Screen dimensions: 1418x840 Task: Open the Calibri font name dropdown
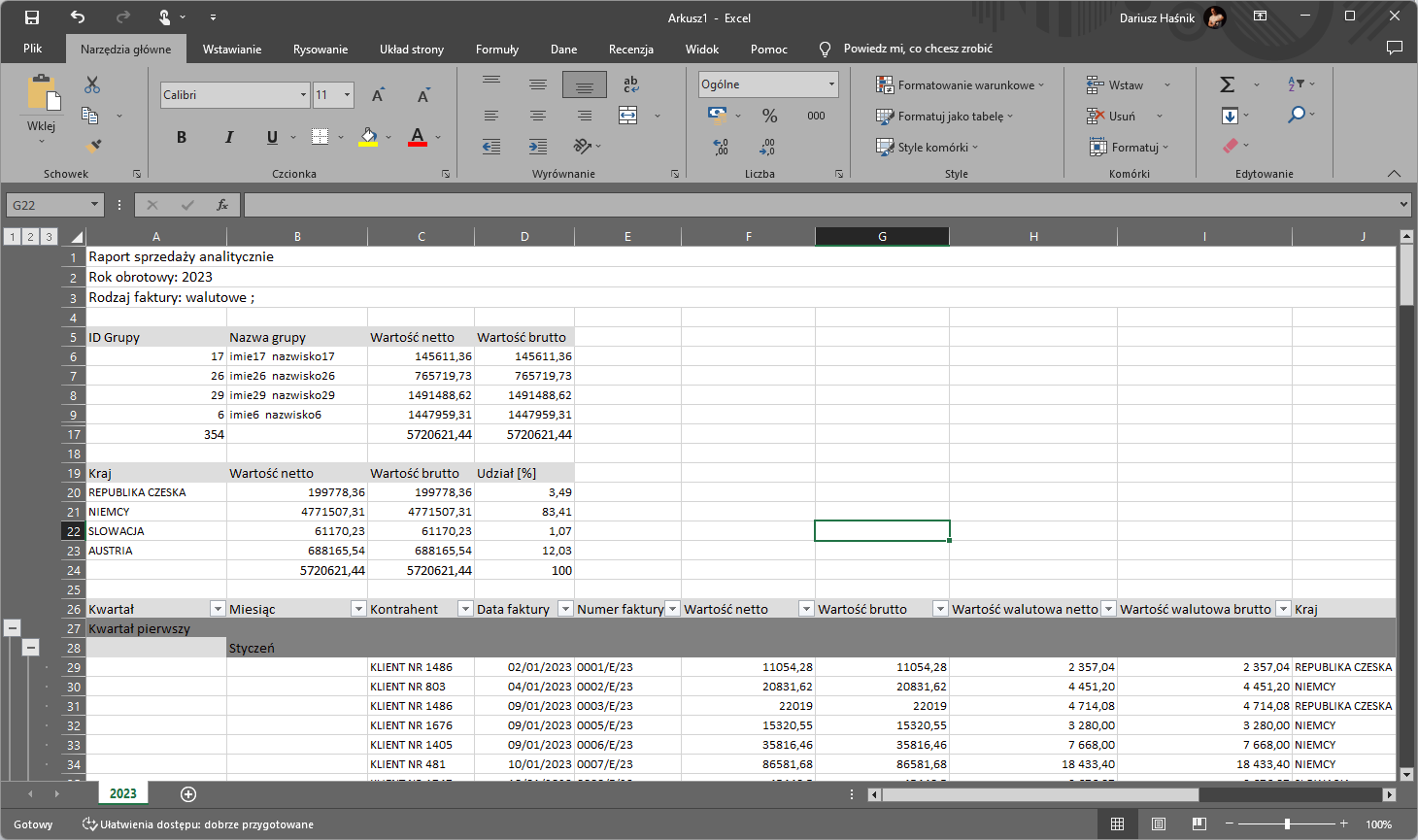point(303,95)
